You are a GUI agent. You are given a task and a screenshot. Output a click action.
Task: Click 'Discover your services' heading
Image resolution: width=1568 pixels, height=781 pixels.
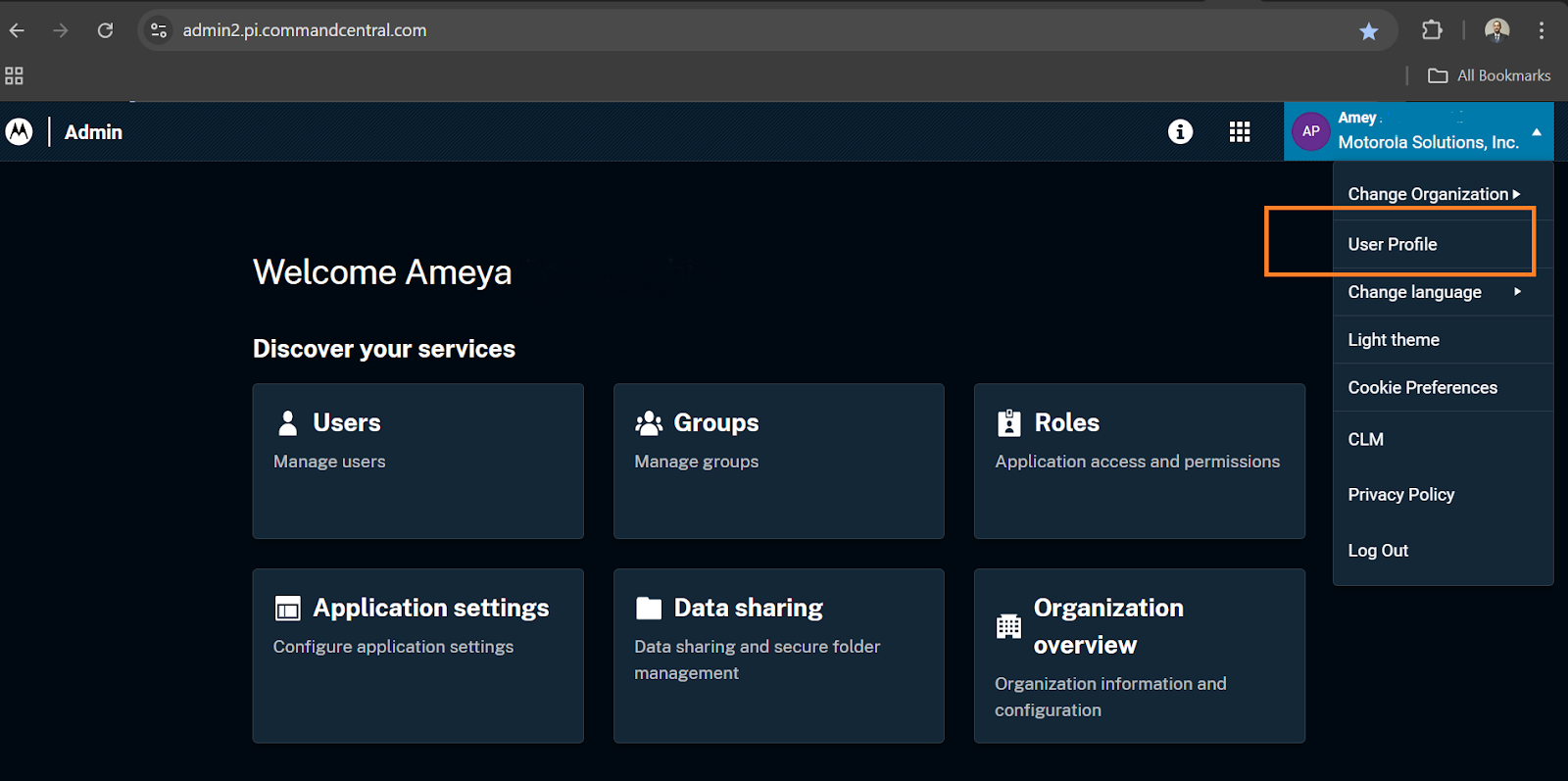384,349
